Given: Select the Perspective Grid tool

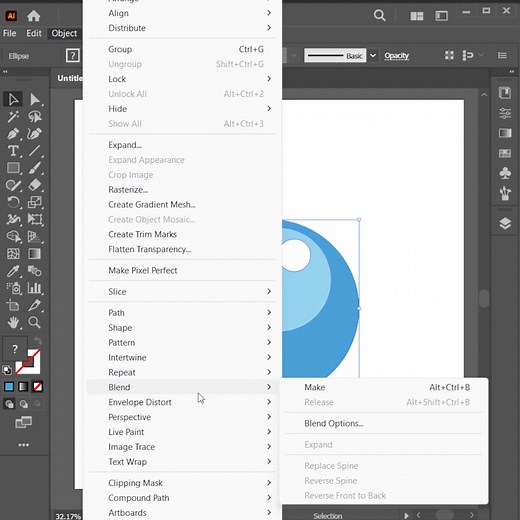Looking at the screenshot, I should pos(34,237).
